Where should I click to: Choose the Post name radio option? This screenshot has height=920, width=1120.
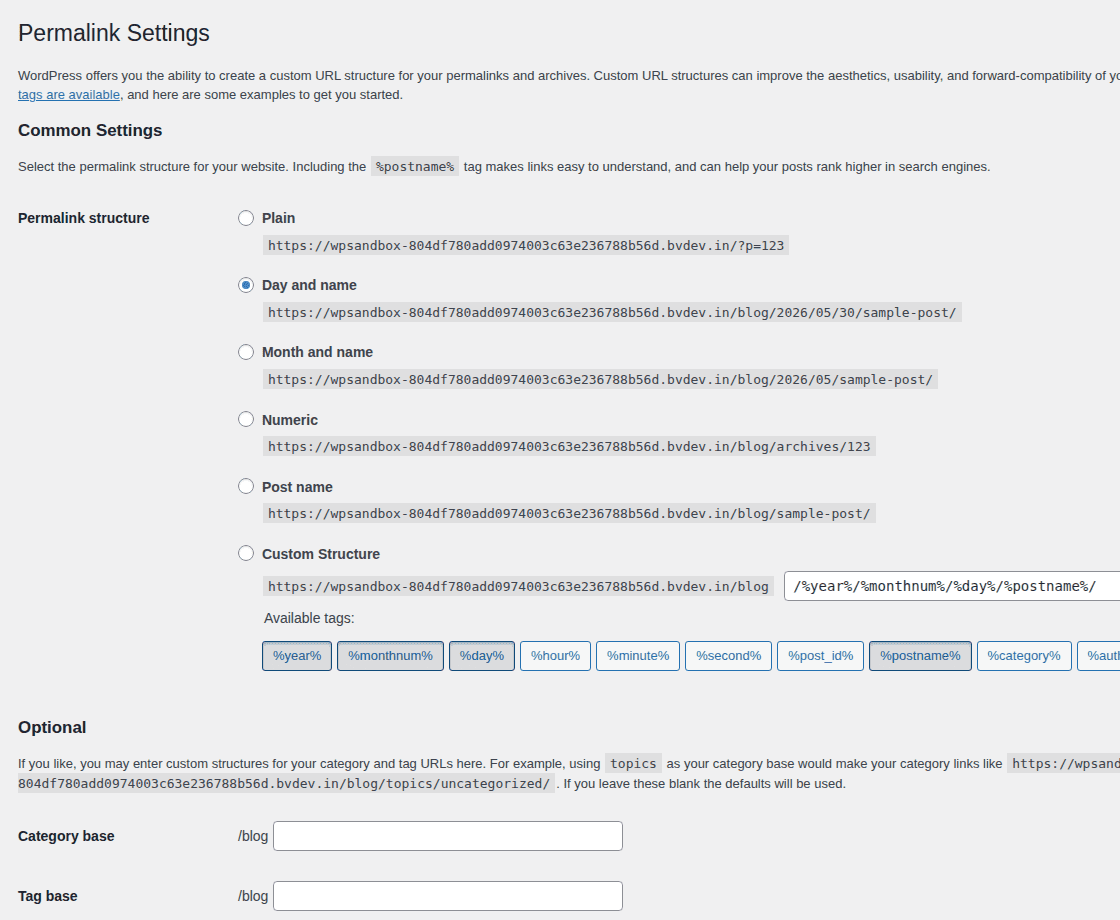click(x=246, y=486)
